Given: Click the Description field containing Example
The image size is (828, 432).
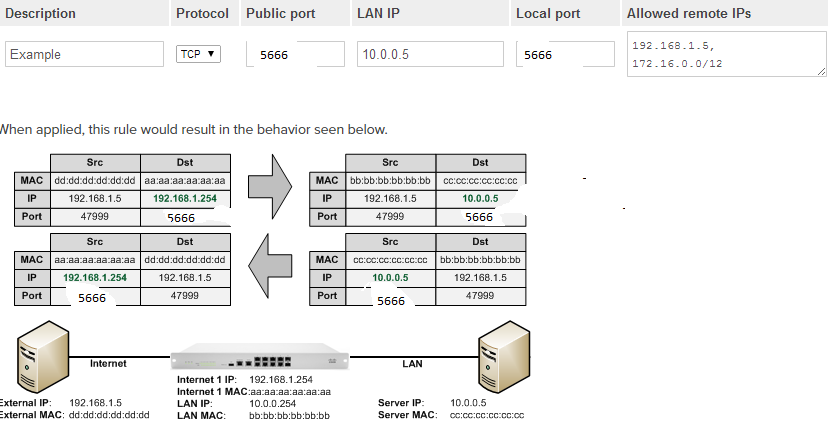Looking at the screenshot, I should [x=84, y=54].
